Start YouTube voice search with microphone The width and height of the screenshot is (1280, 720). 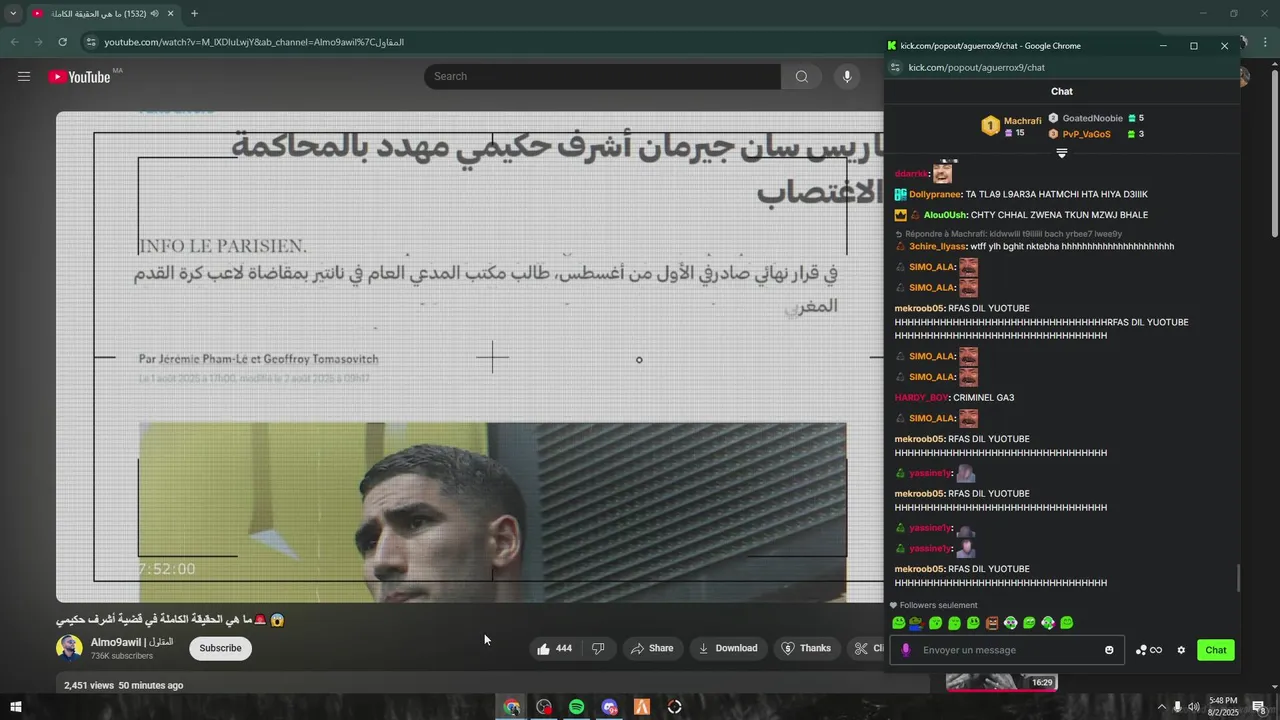click(847, 77)
